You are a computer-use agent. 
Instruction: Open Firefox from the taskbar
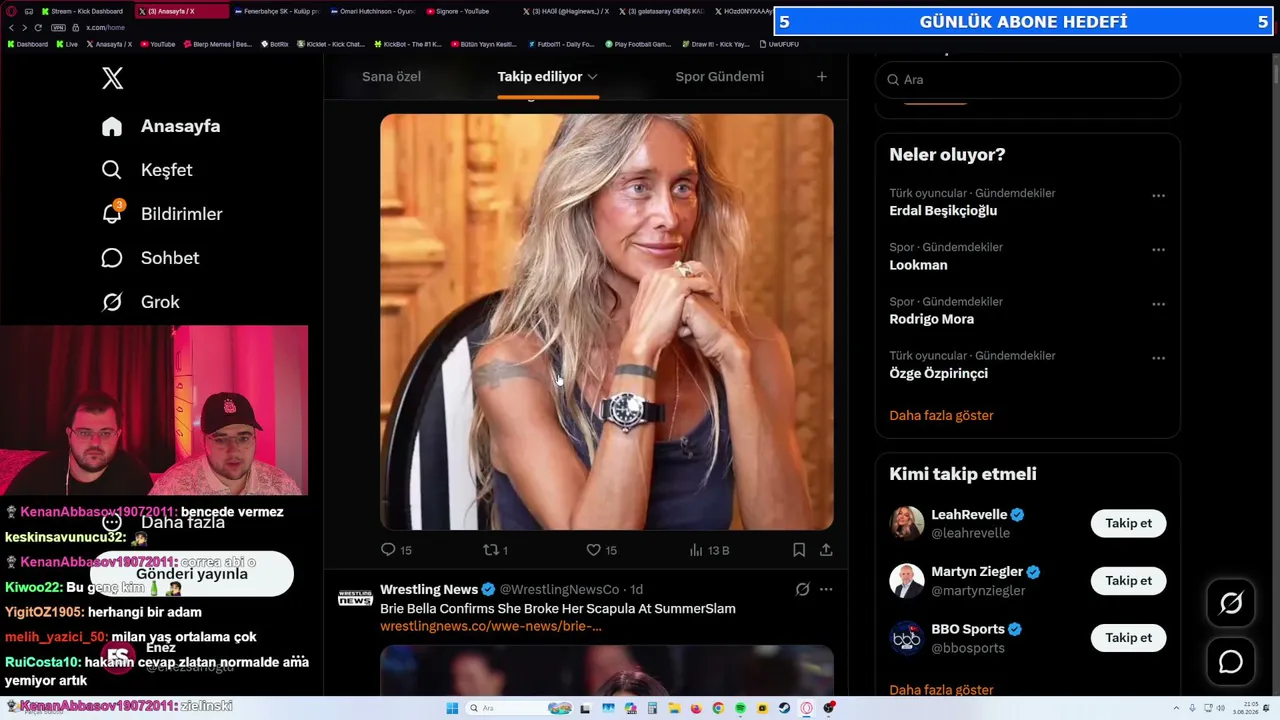(696, 708)
